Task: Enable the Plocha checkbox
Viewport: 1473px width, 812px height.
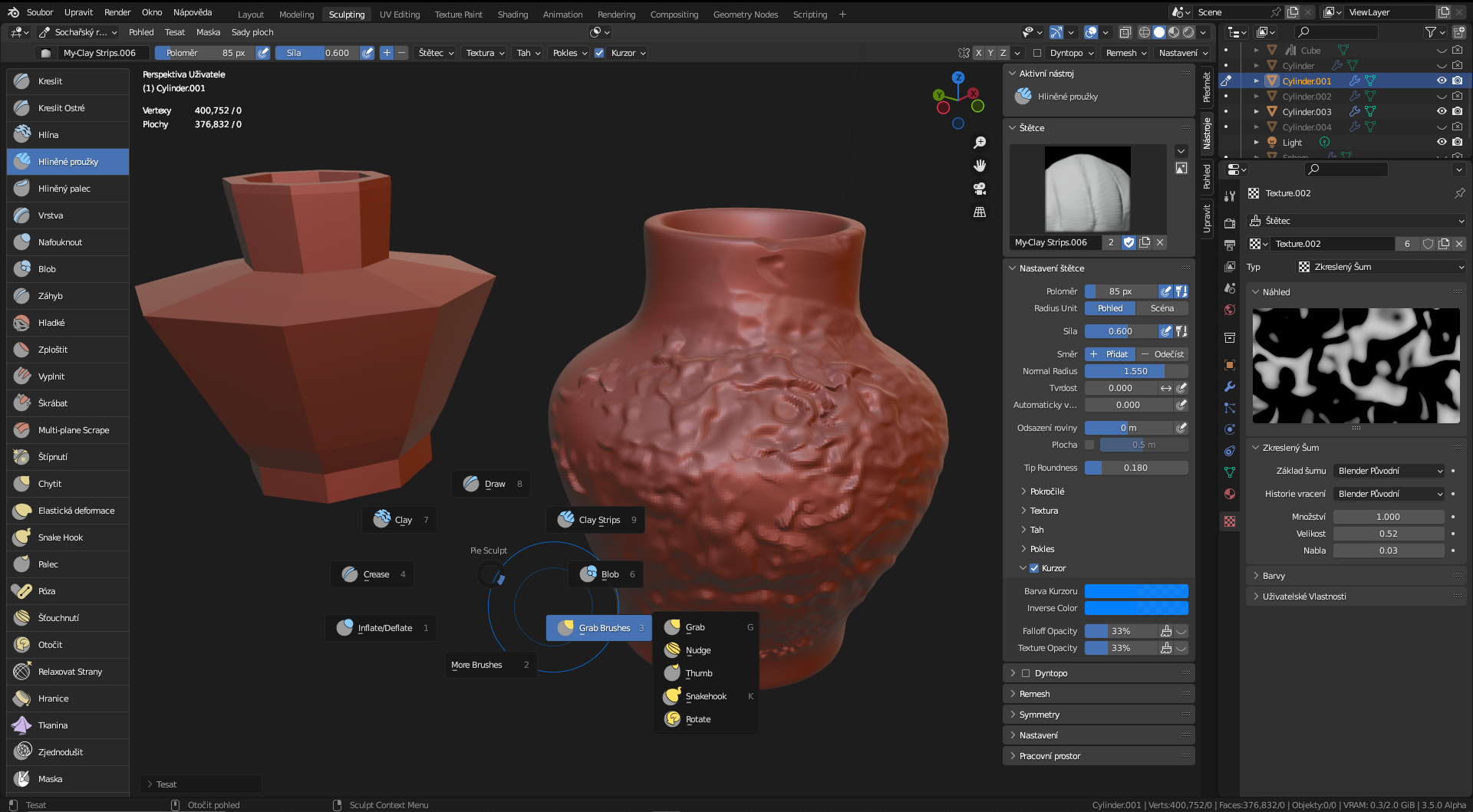Action: (1089, 445)
